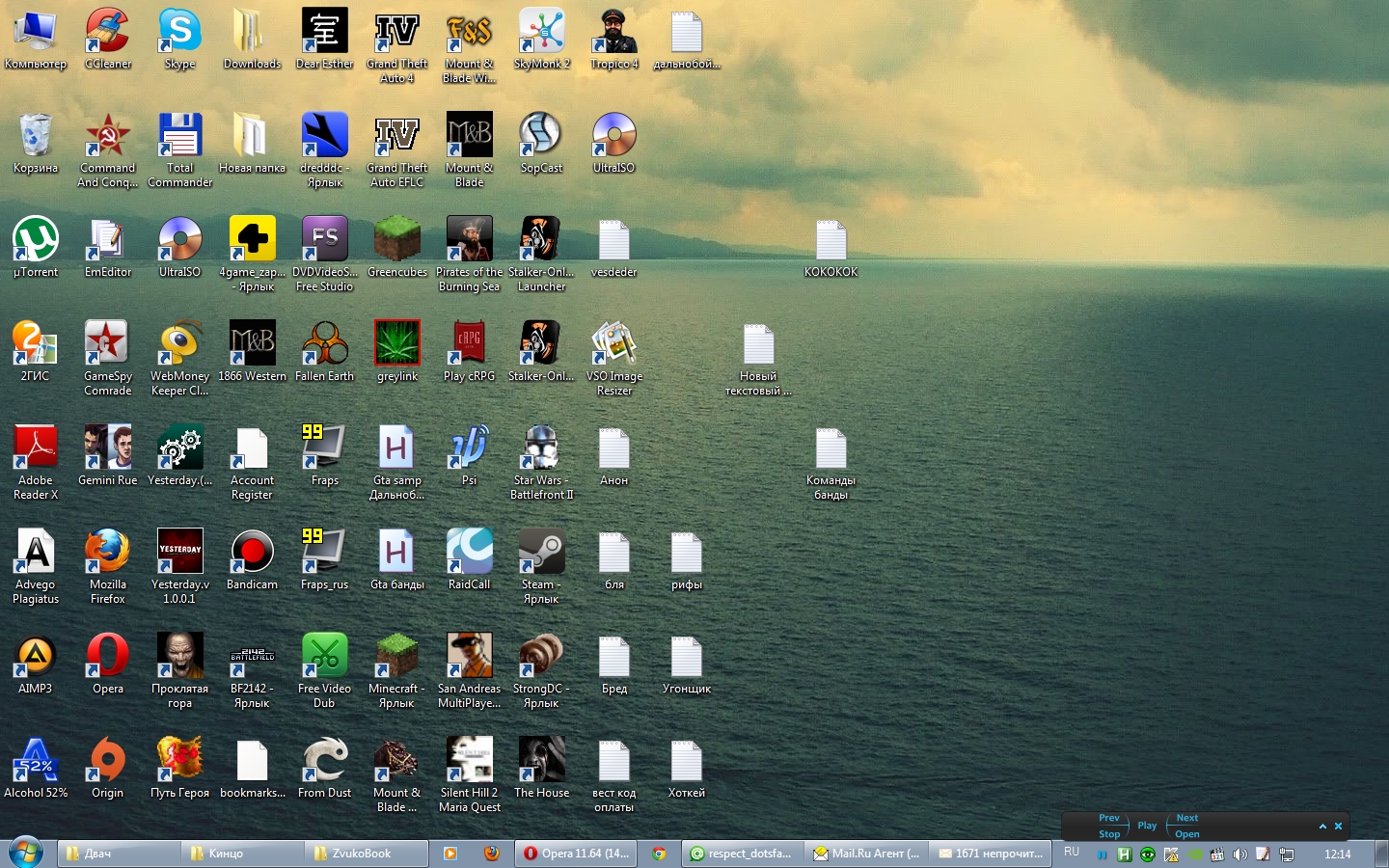Select the Psi messenger shortcut

click(x=470, y=448)
